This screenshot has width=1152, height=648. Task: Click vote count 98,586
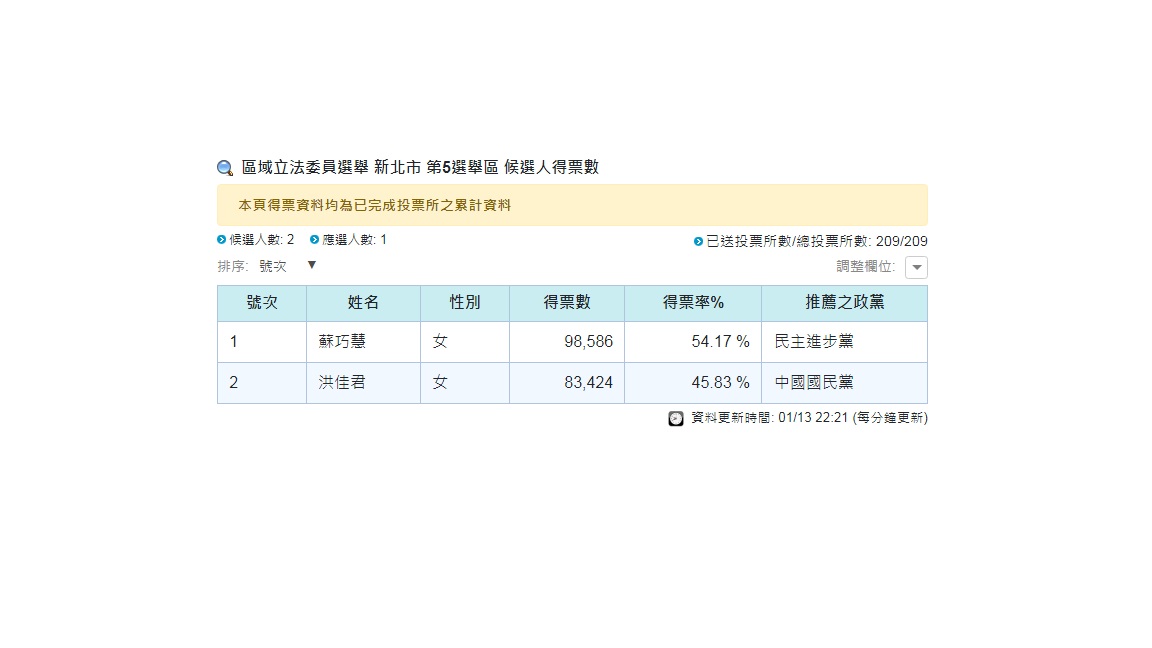click(x=588, y=342)
